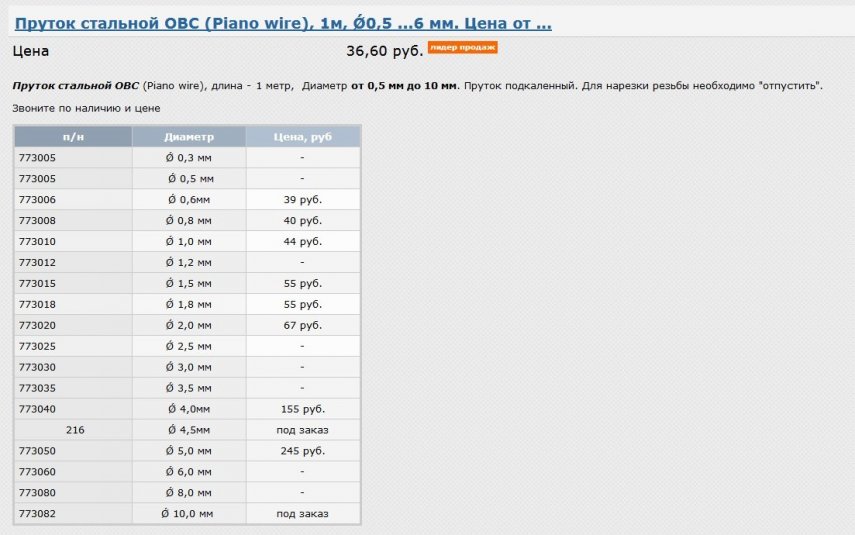
Task: Click the 'п/н' column header
Action: pyautogui.click(x=73, y=137)
